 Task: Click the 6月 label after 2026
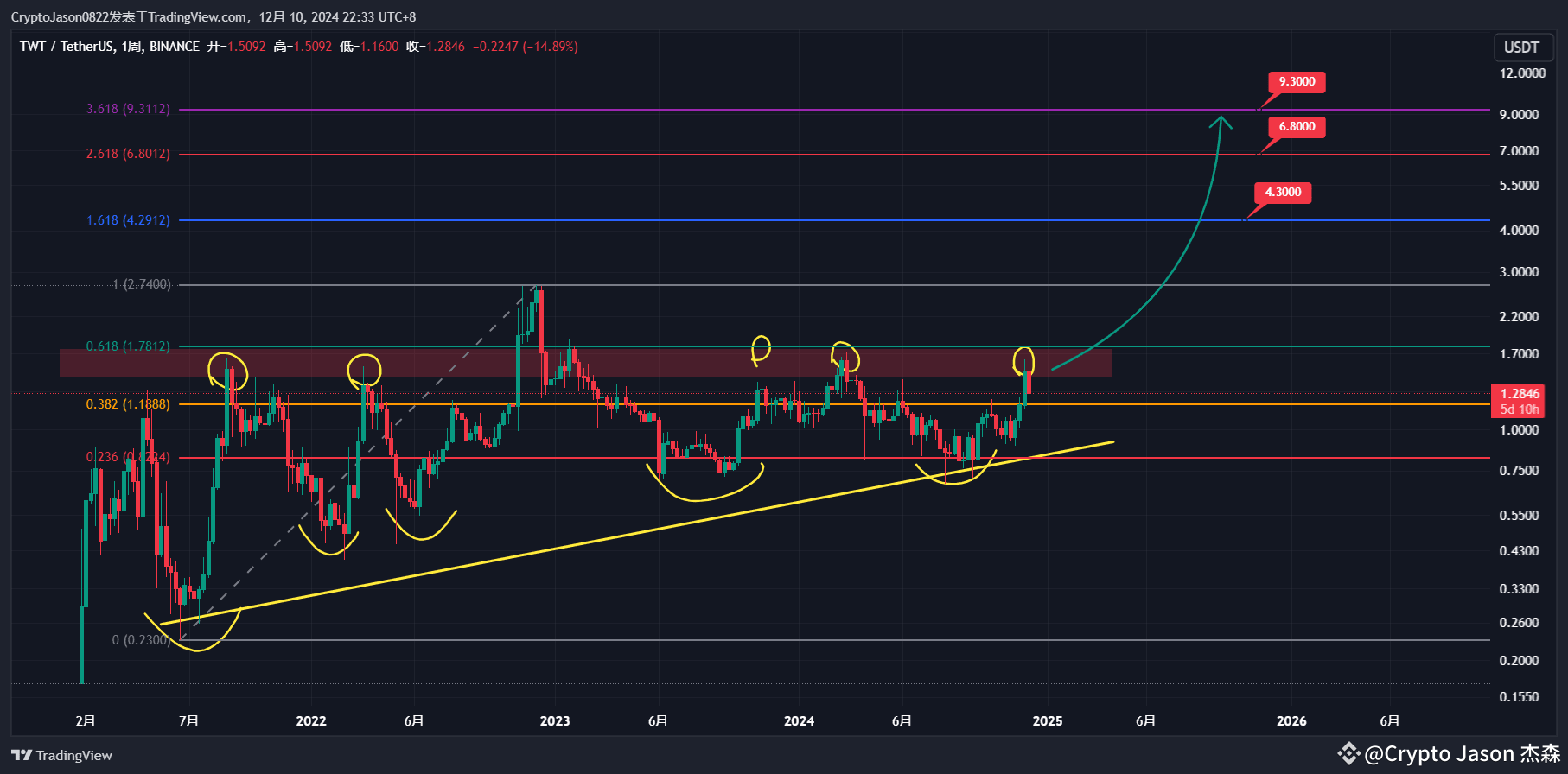pos(1389,721)
